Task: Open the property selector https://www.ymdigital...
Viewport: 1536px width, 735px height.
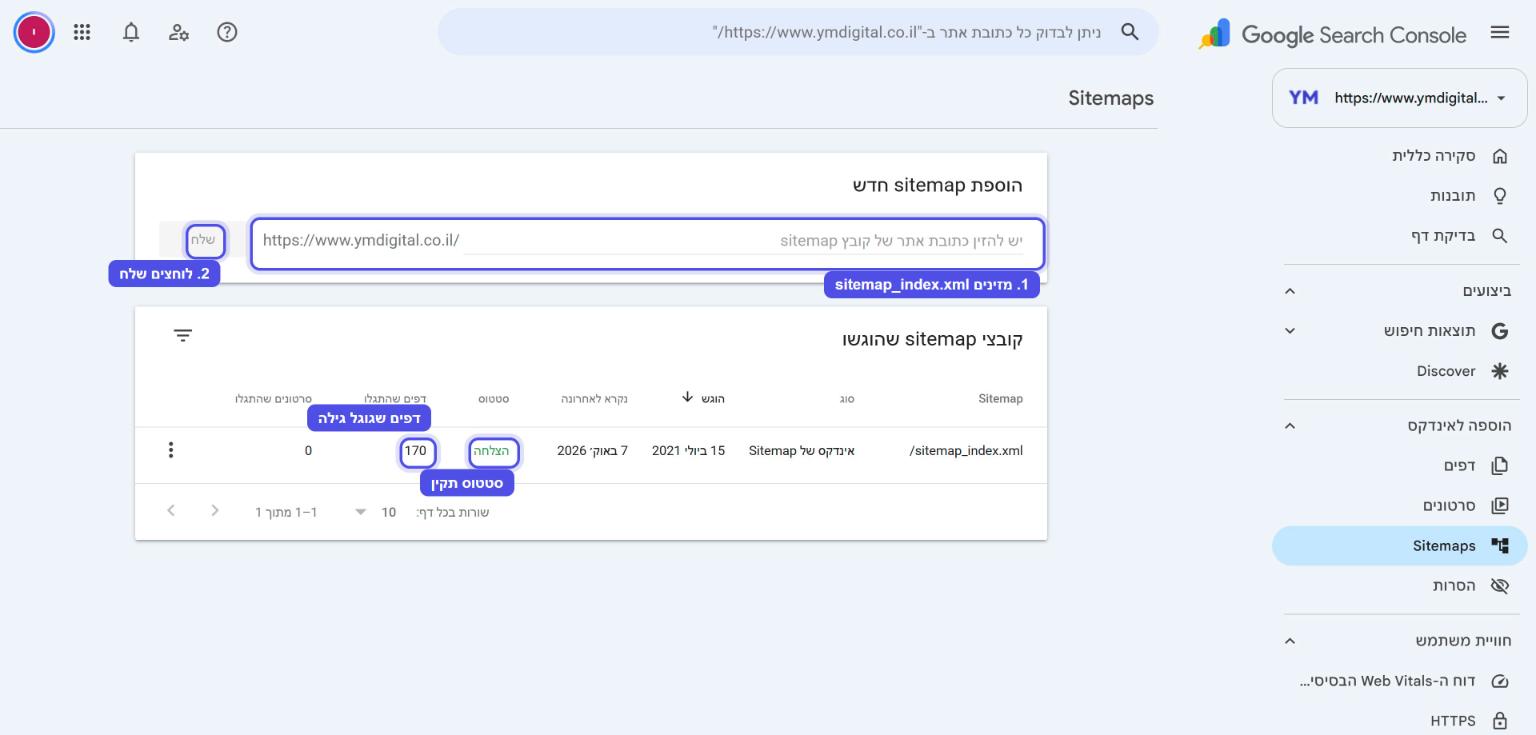Action: [1399, 98]
